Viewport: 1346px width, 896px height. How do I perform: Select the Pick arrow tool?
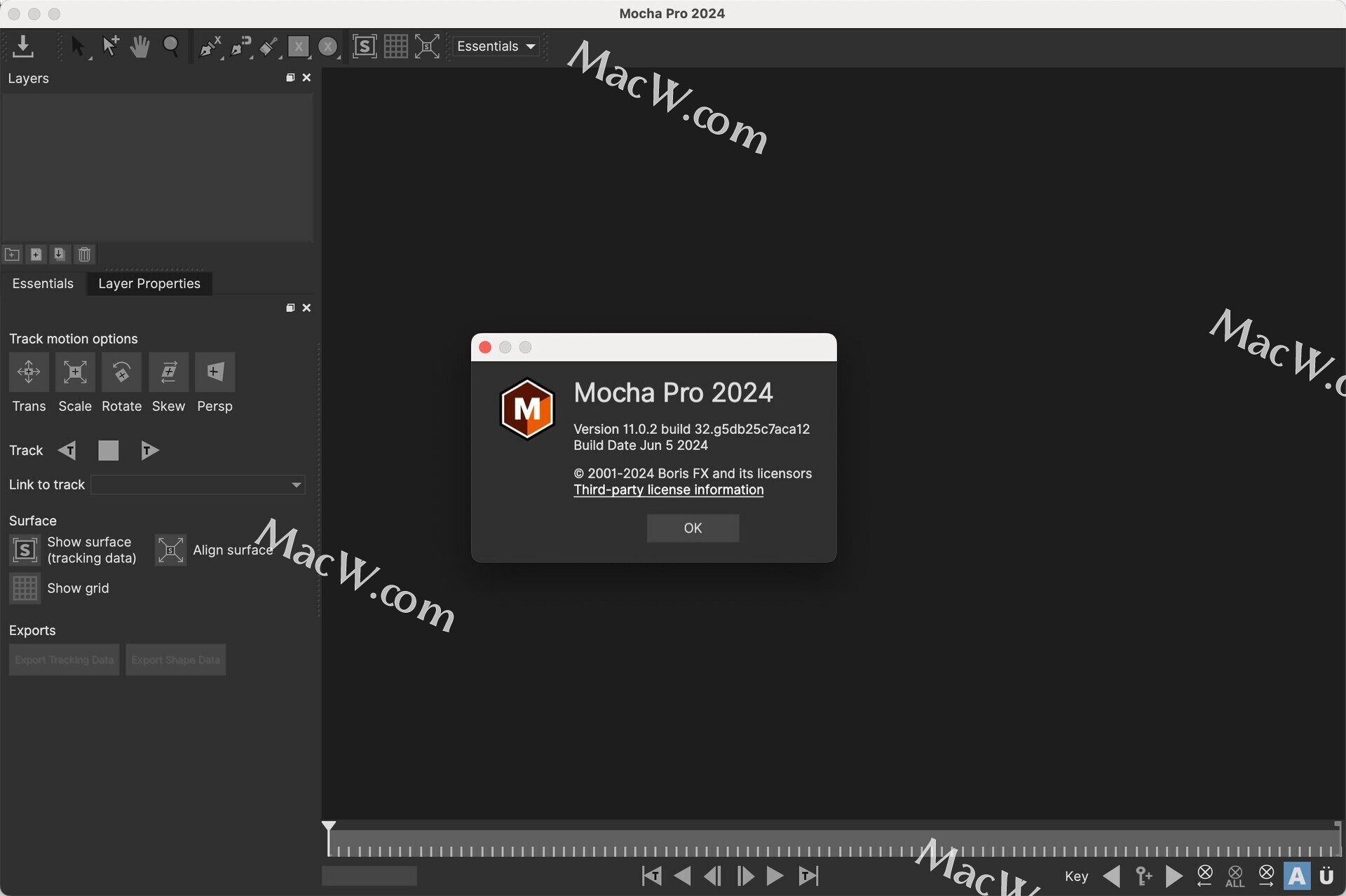coord(78,47)
